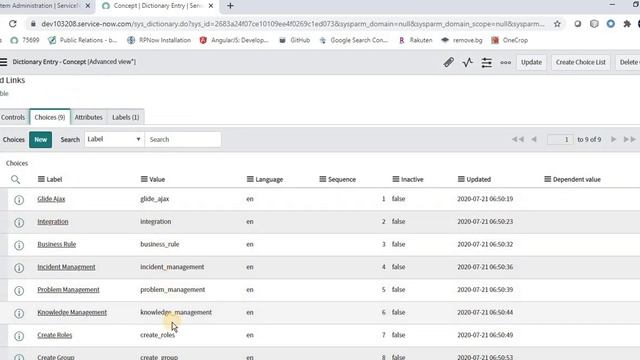Screen dimensions: 640x360
Task: Open the Inactive column menu icon
Action: pyautogui.click(x=396, y=179)
